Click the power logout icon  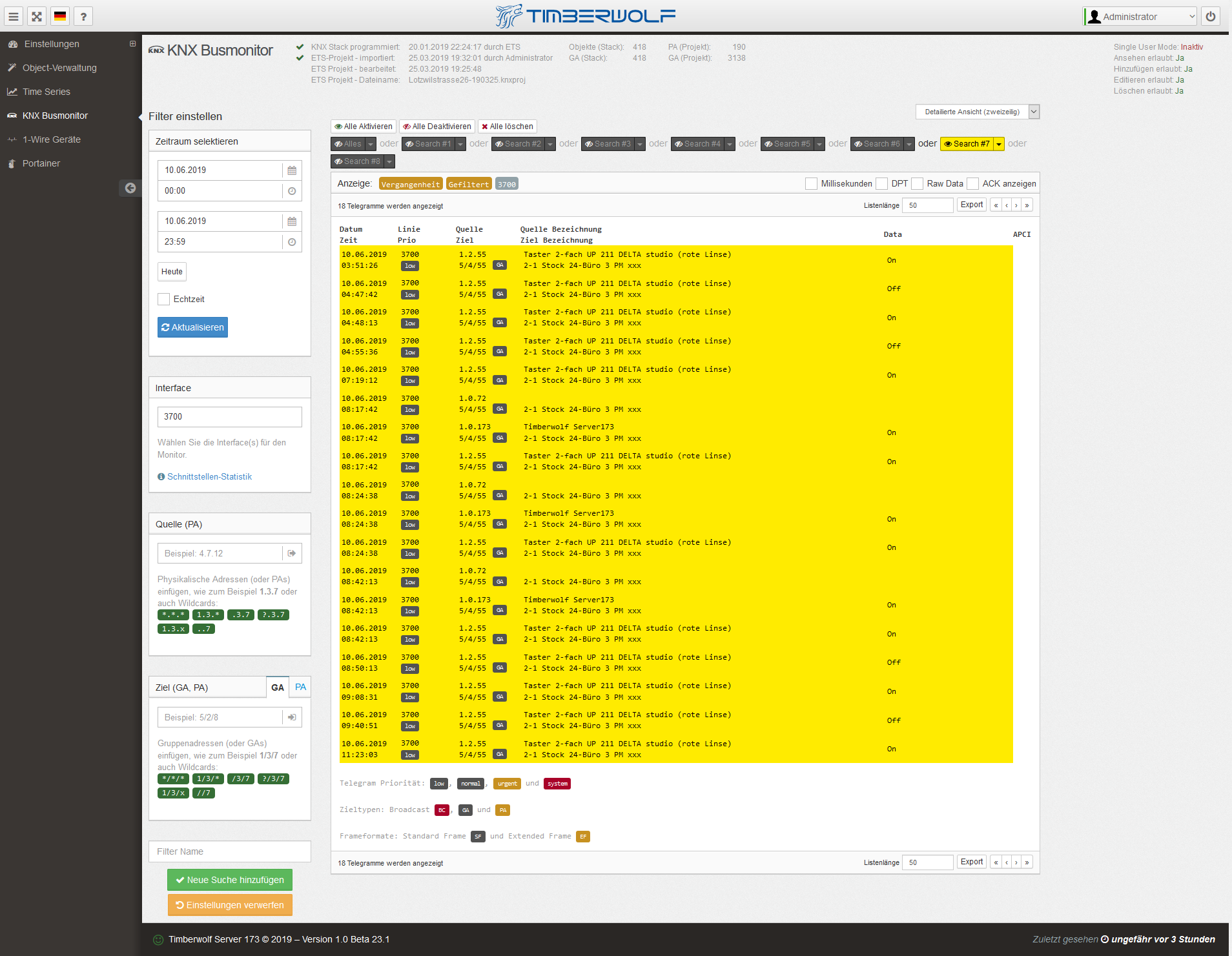click(1211, 17)
